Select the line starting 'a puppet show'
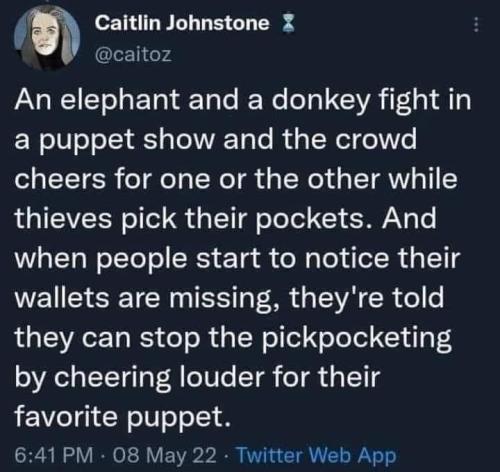 216,140
